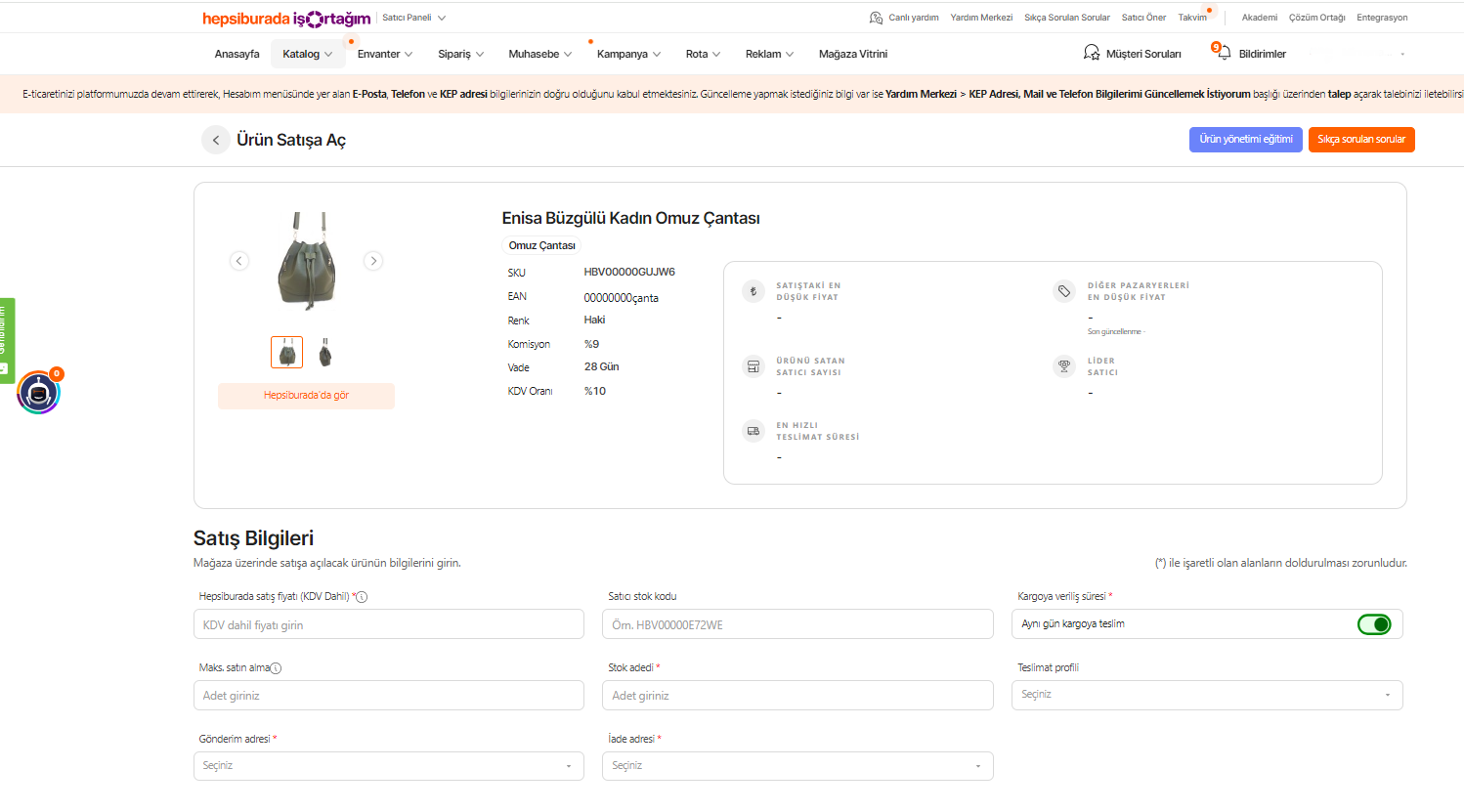Open the Gönderim adresi dropdown
The width and height of the screenshot is (1464, 812).
(x=389, y=766)
